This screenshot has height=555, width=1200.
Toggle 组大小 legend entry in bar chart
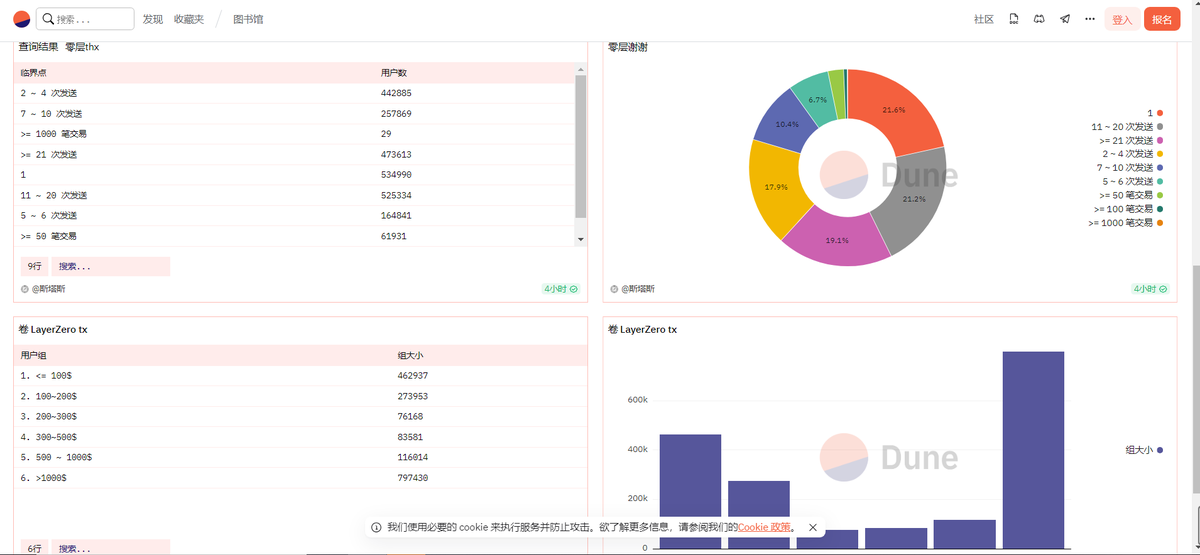pos(1144,450)
